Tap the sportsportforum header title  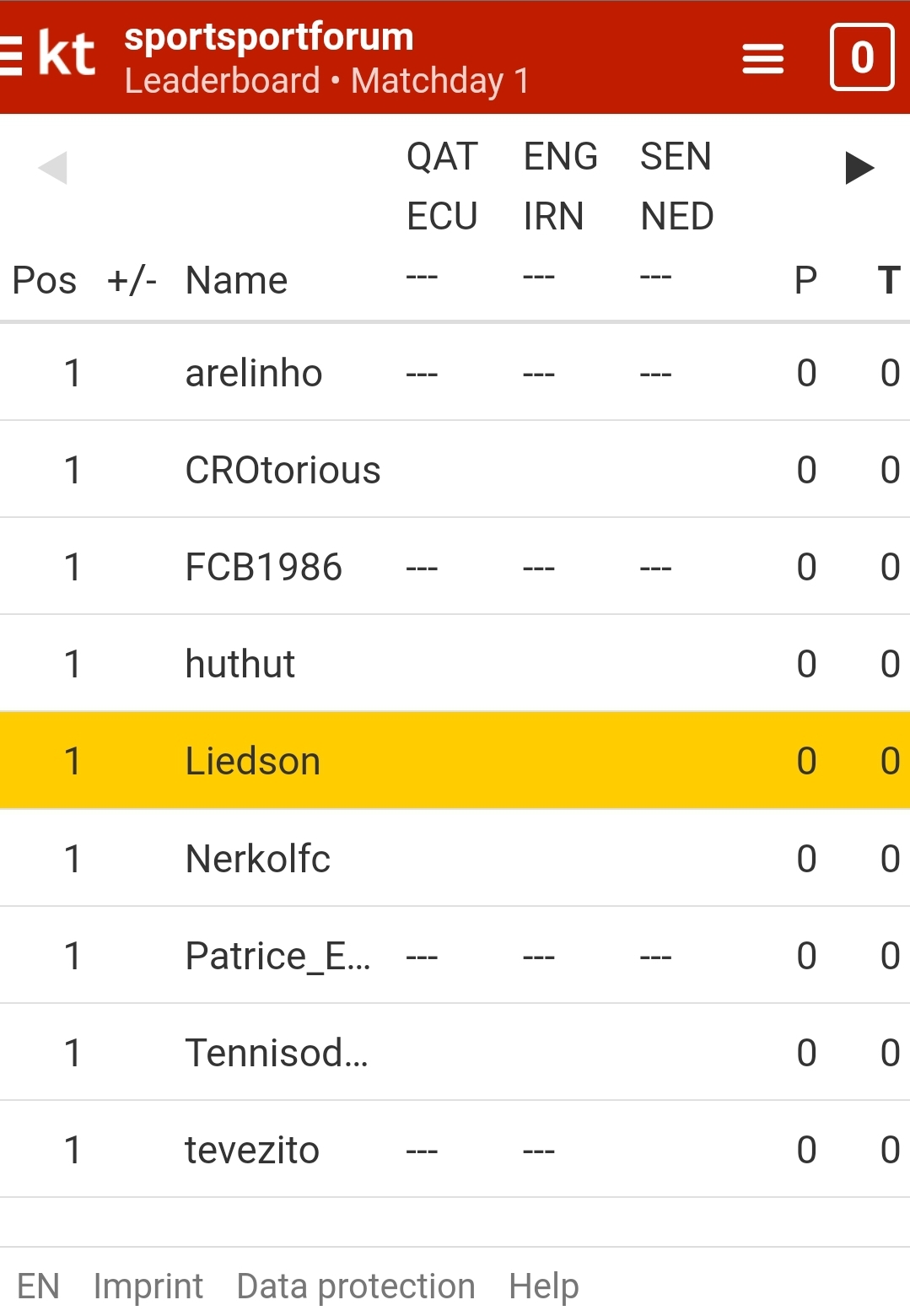click(269, 37)
